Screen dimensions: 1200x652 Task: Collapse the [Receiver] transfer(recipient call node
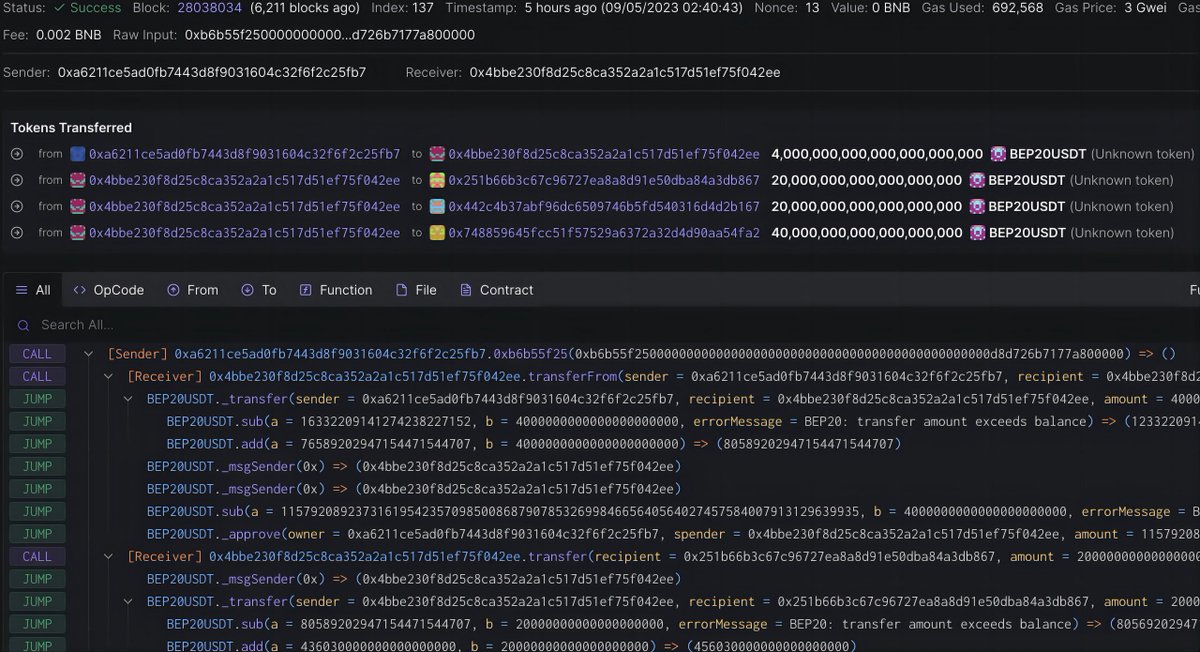109,557
